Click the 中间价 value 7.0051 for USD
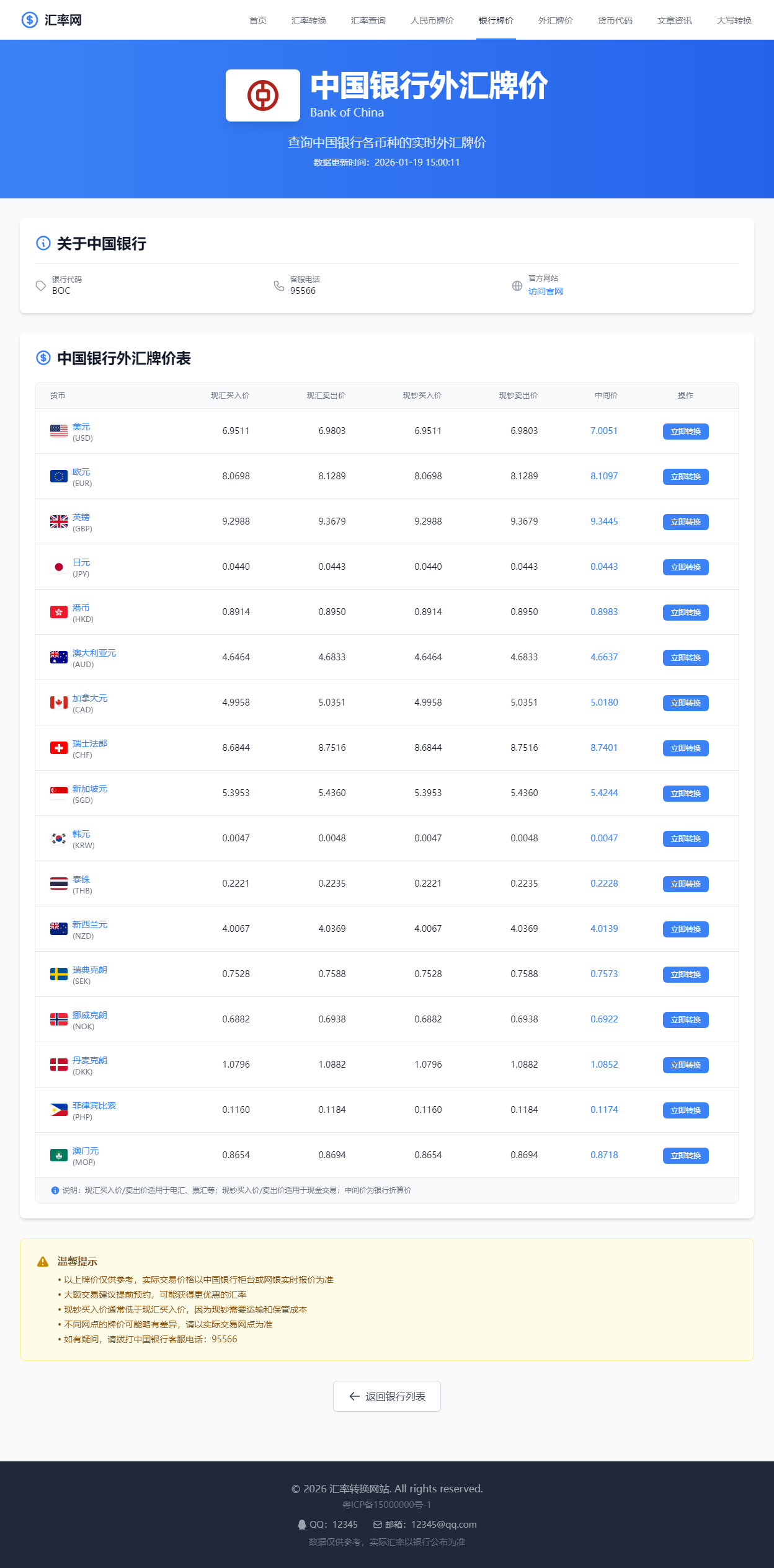This screenshot has width=774, height=1568. [x=604, y=431]
